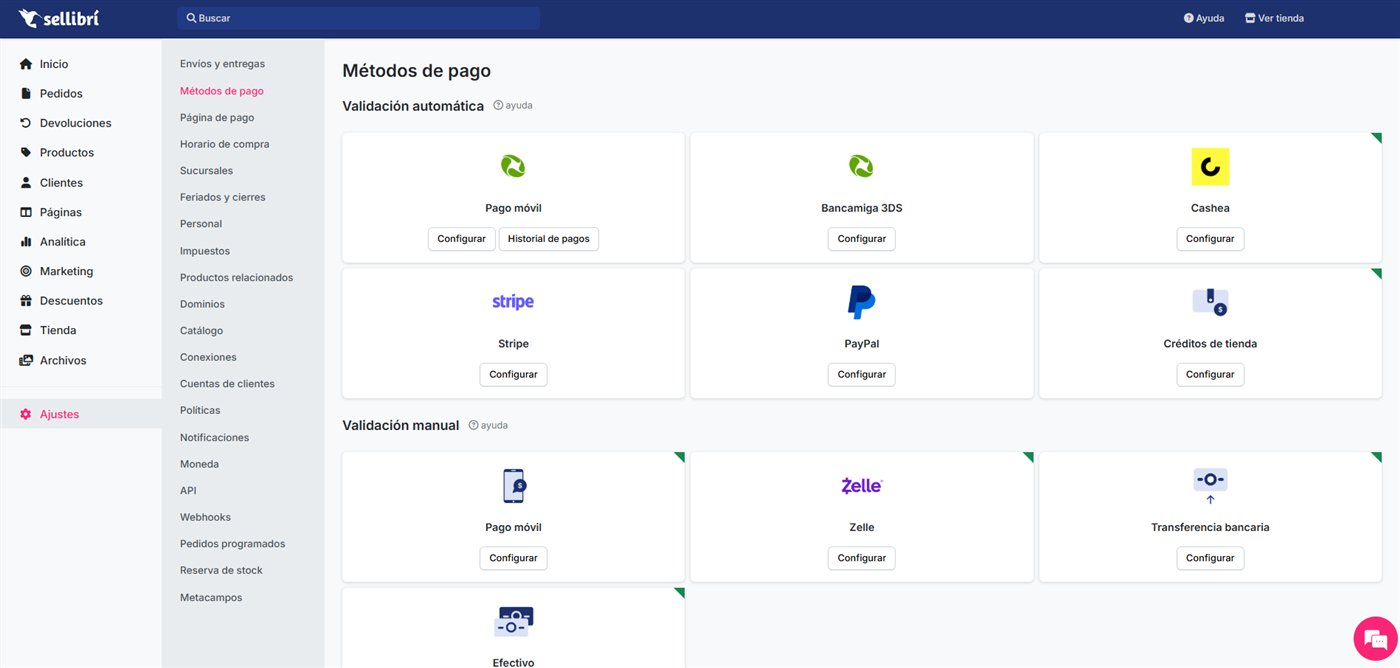
Task: Open the Ver tienda link in header
Action: point(1275,18)
